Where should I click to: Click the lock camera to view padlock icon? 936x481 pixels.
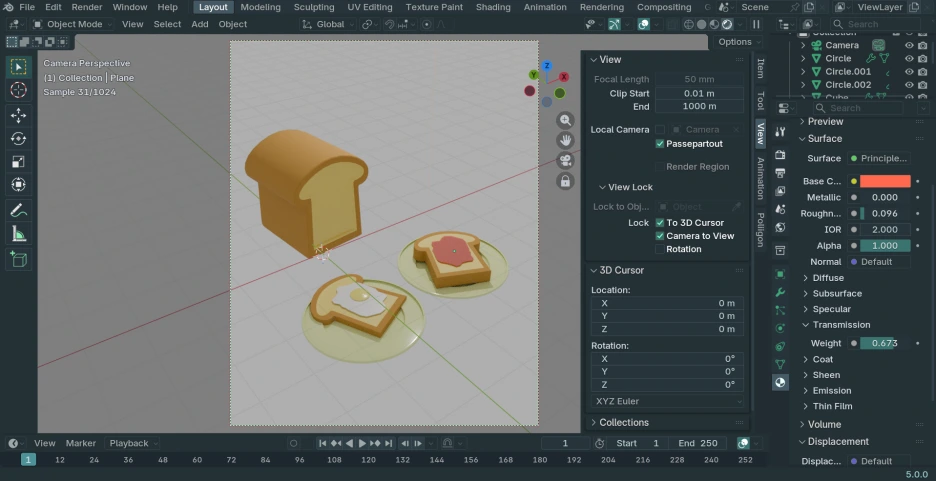565,180
